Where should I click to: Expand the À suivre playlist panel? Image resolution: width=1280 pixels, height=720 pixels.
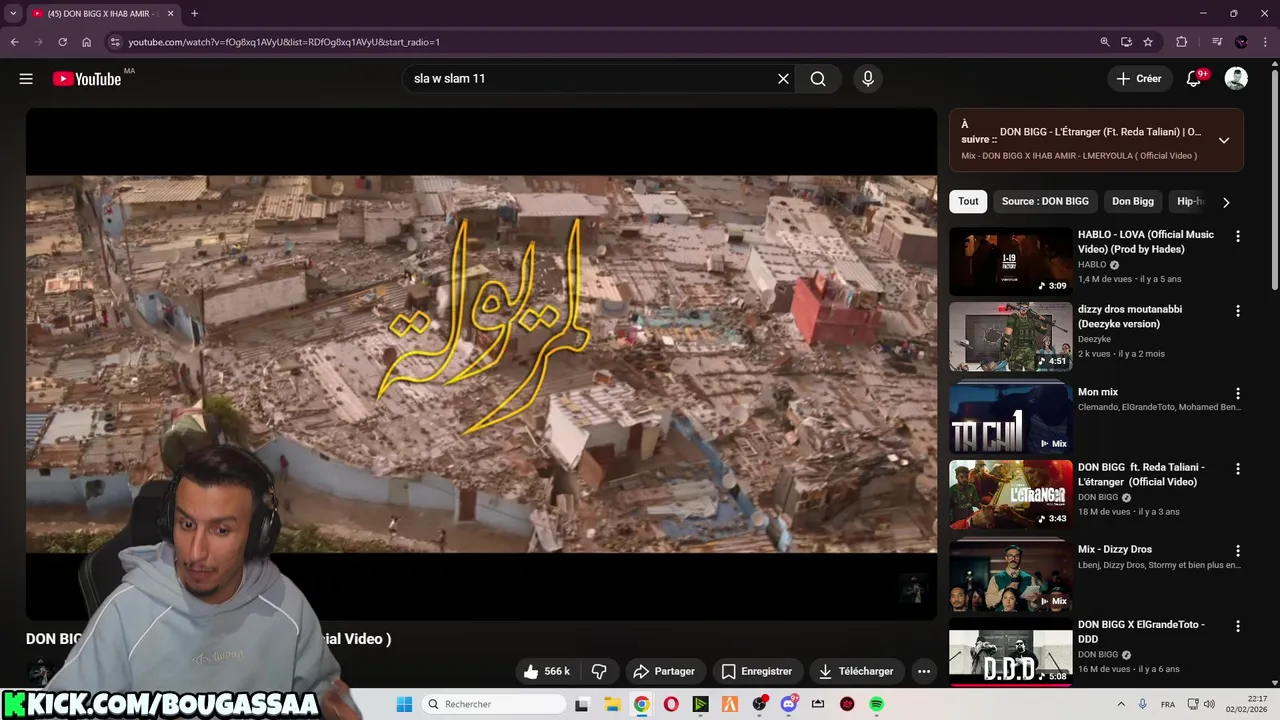(1224, 140)
